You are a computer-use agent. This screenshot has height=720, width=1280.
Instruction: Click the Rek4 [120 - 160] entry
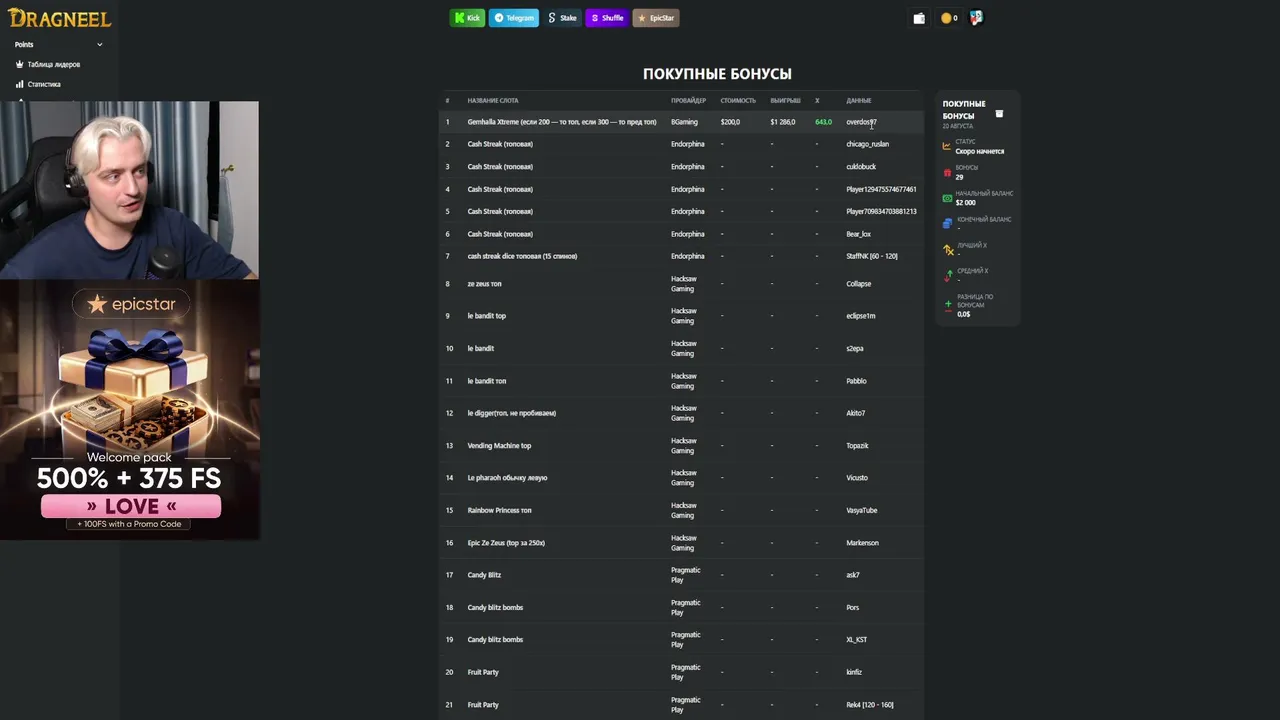870,705
